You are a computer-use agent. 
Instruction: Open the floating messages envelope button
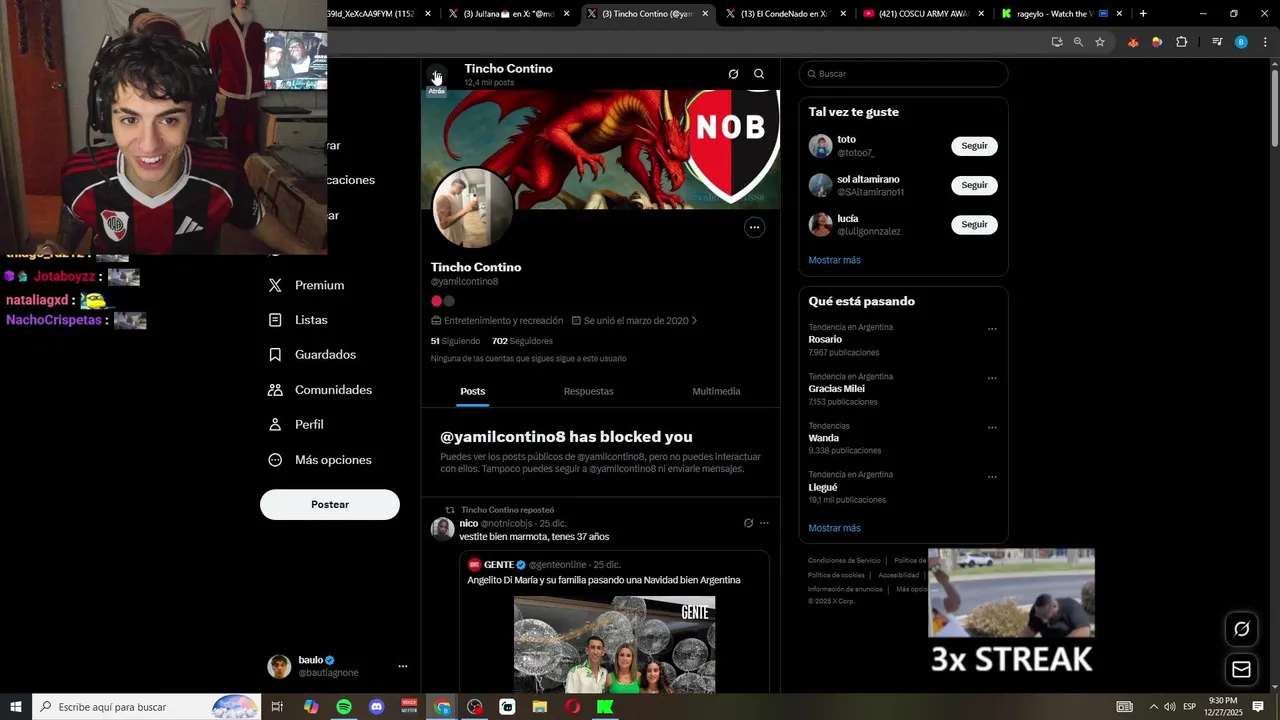click(x=1241, y=669)
